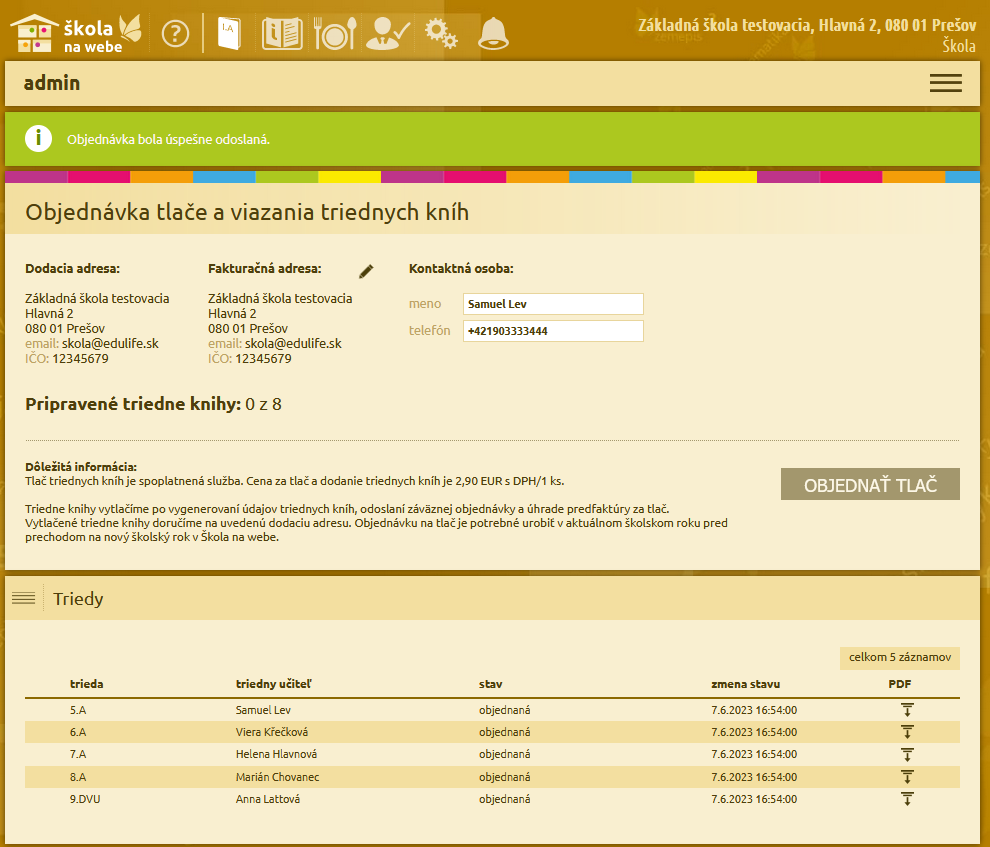
Task: Download the PDF for class 8.A
Action: [907, 777]
